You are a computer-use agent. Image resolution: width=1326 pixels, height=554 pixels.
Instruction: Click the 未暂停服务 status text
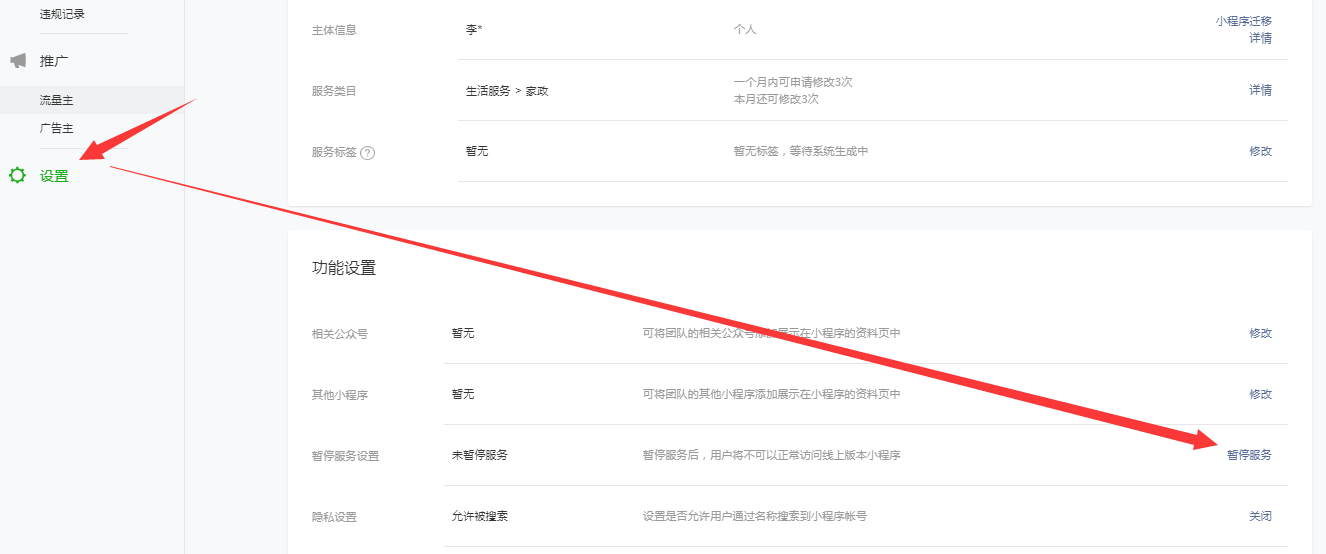[x=480, y=455]
